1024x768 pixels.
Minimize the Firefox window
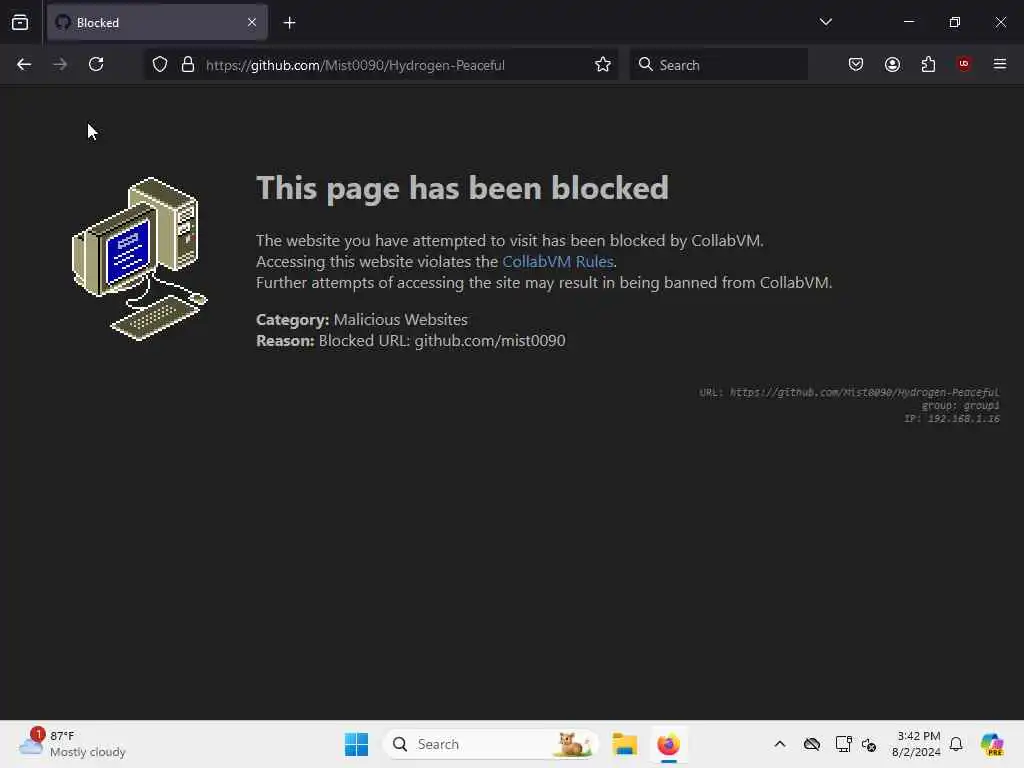point(908,22)
